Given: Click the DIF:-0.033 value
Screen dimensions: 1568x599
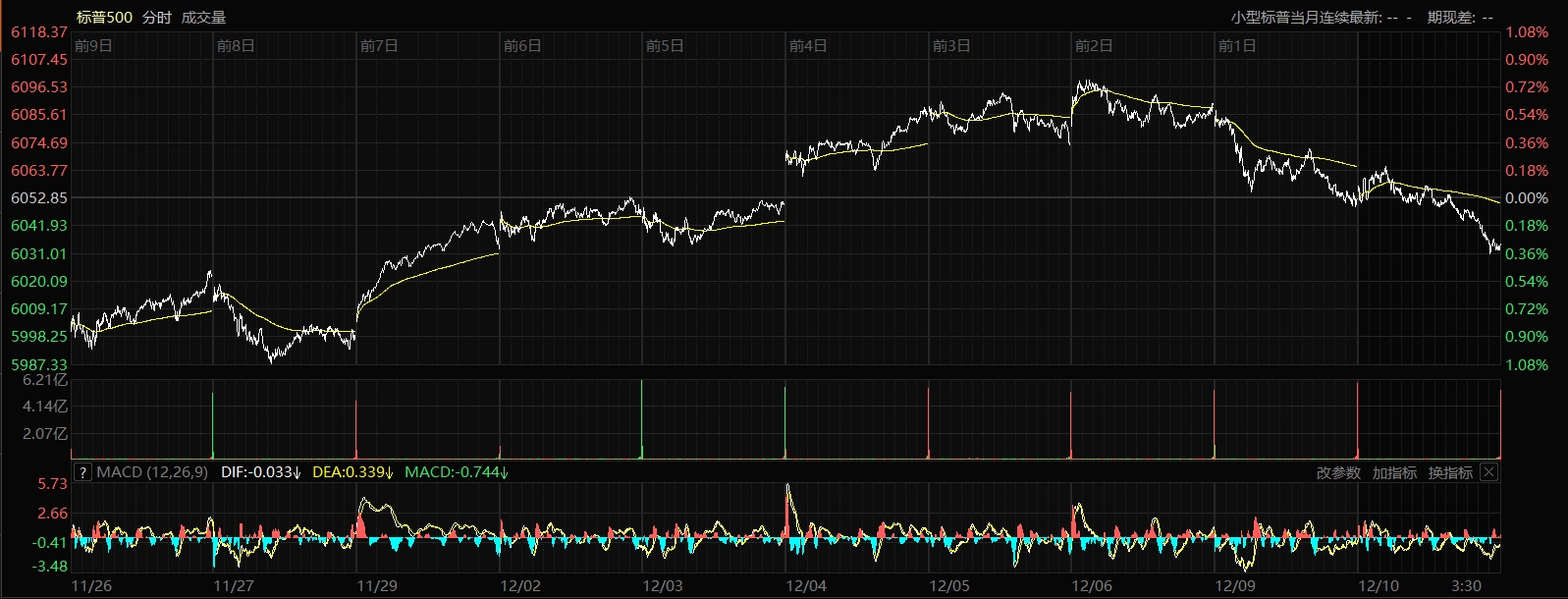Looking at the screenshot, I should pos(261,472).
